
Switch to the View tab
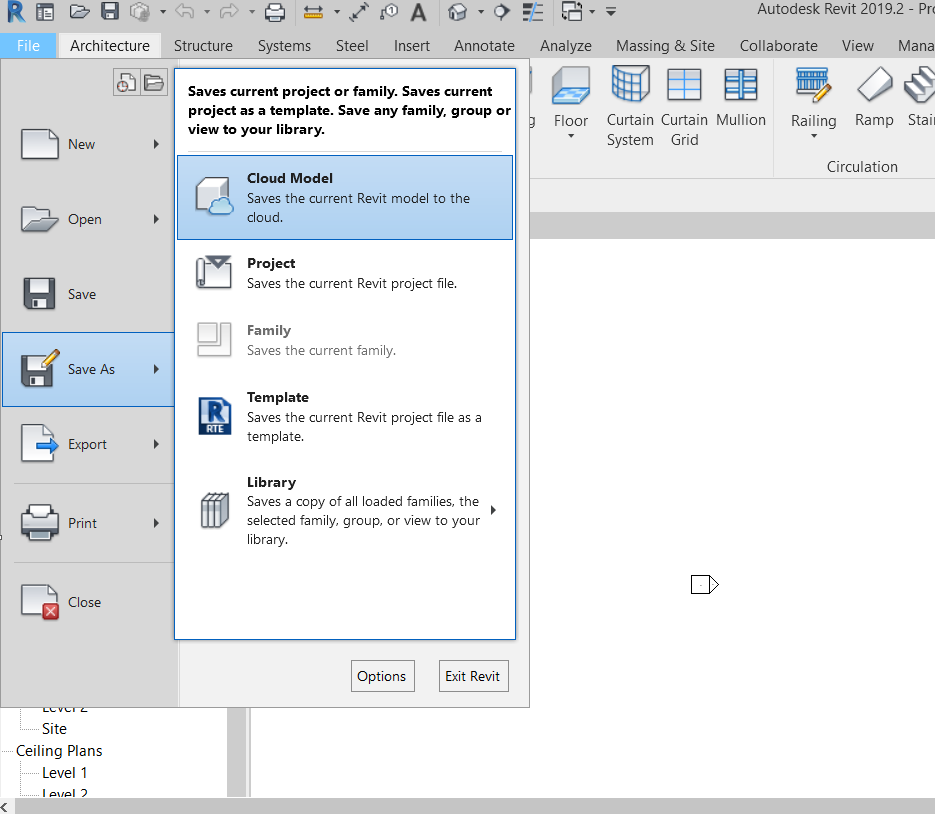(857, 45)
